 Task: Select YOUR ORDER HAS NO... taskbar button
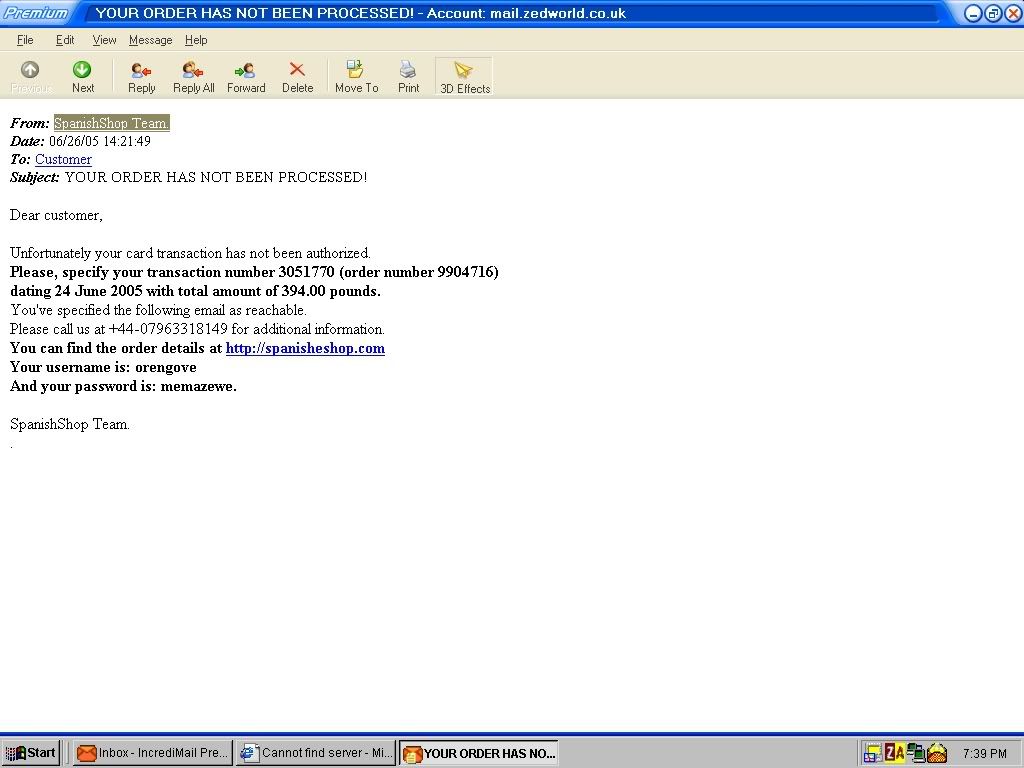[x=479, y=753]
